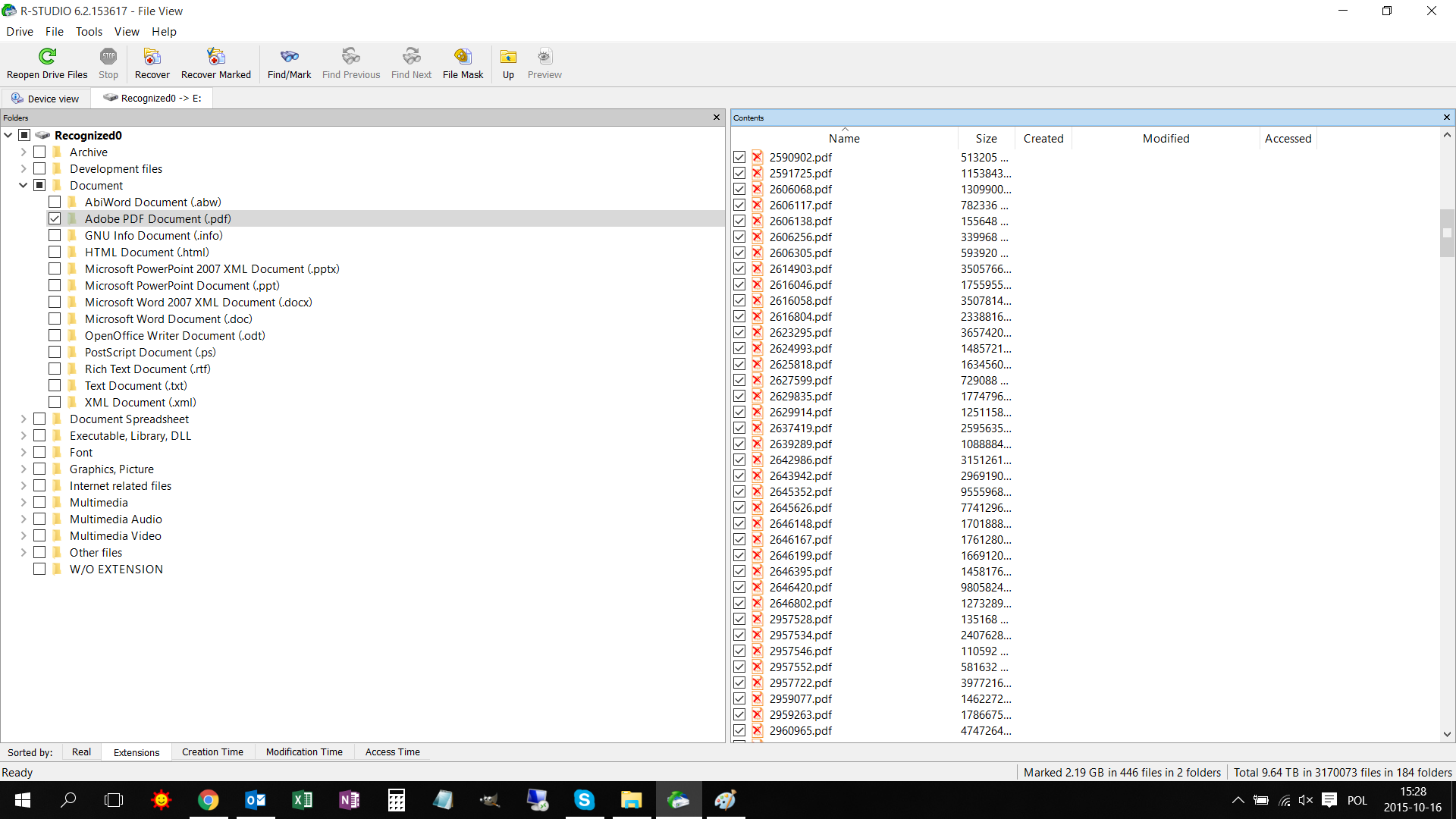Click the Reopen Drive Files icon

[x=47, y=57]
